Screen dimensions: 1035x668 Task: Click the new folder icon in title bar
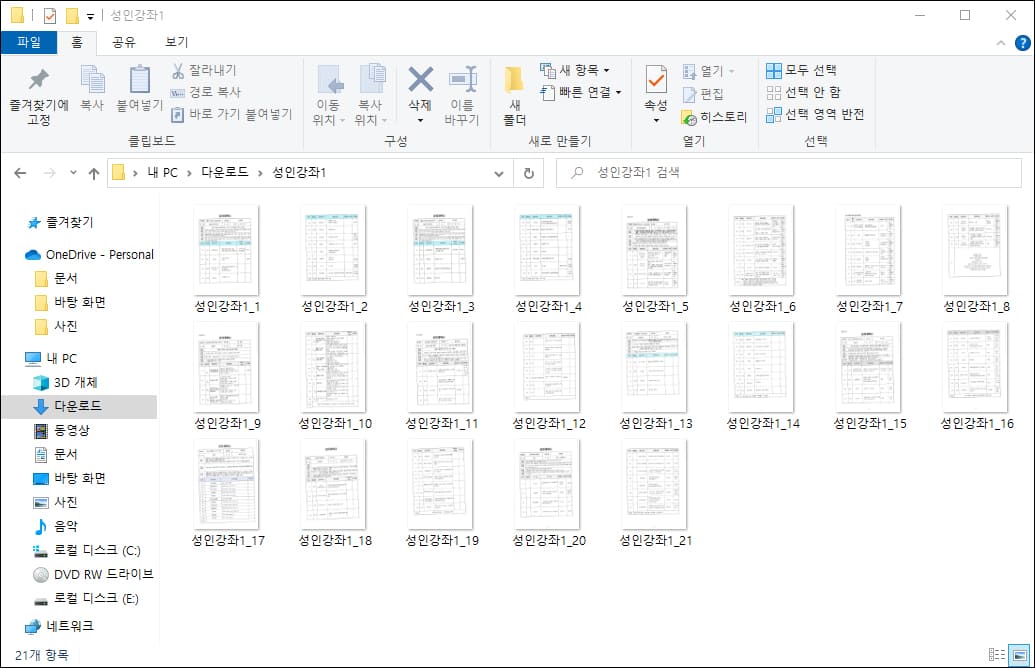tap(72, 15)
